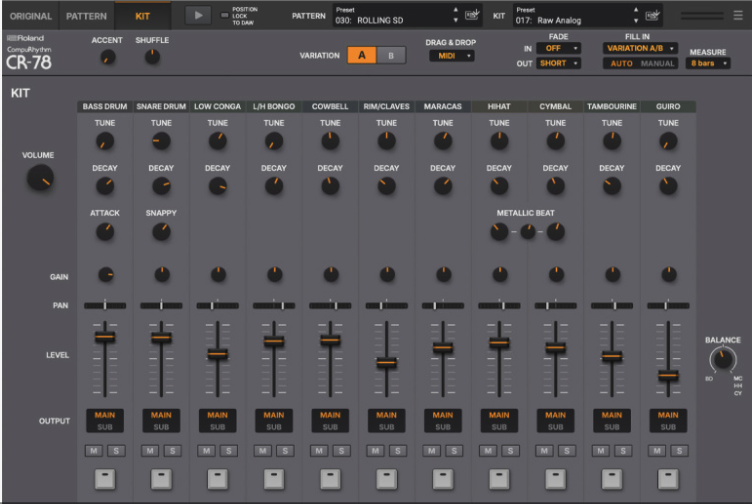Trigger the Bass Drum preview pad
The width and height of the screenshot is (752, 504).
click(x=105, y=479)
